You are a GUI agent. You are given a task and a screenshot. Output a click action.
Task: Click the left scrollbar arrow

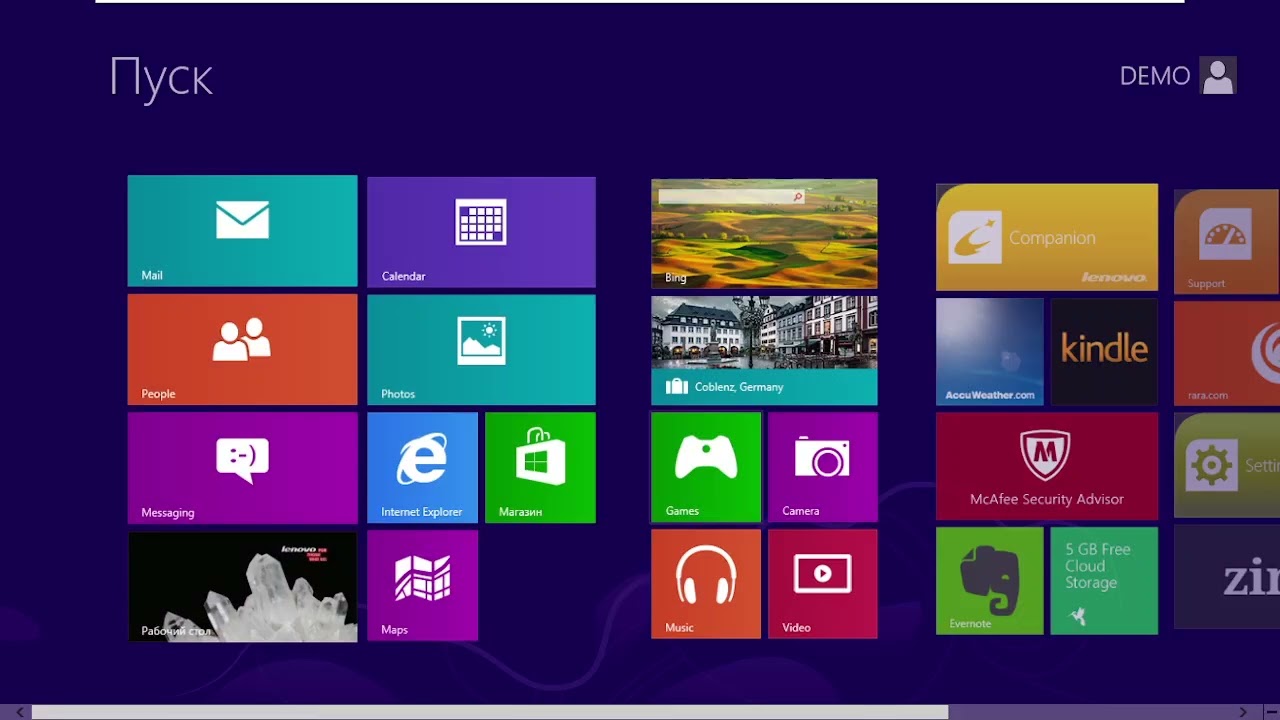(19, 712)
